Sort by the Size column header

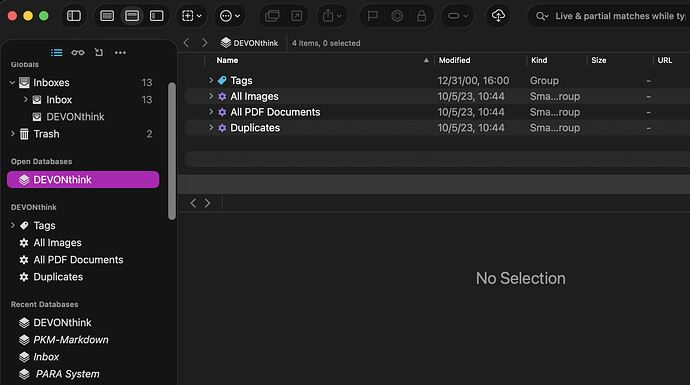[x=620, y=60]
